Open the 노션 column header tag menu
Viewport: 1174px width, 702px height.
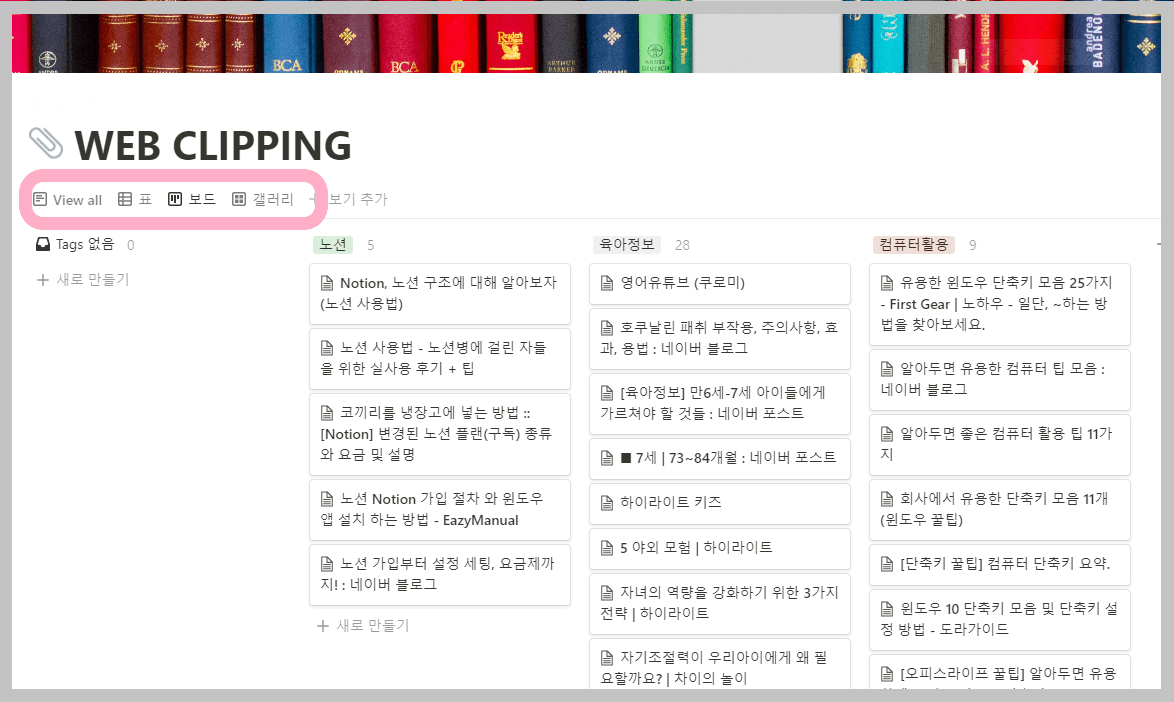[x=332, y=243]
